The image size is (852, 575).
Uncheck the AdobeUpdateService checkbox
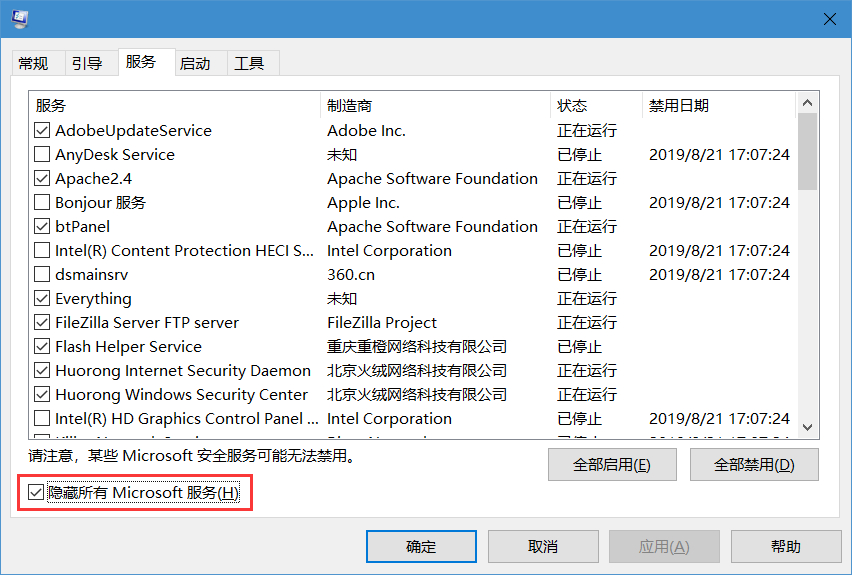click(42, 131)
